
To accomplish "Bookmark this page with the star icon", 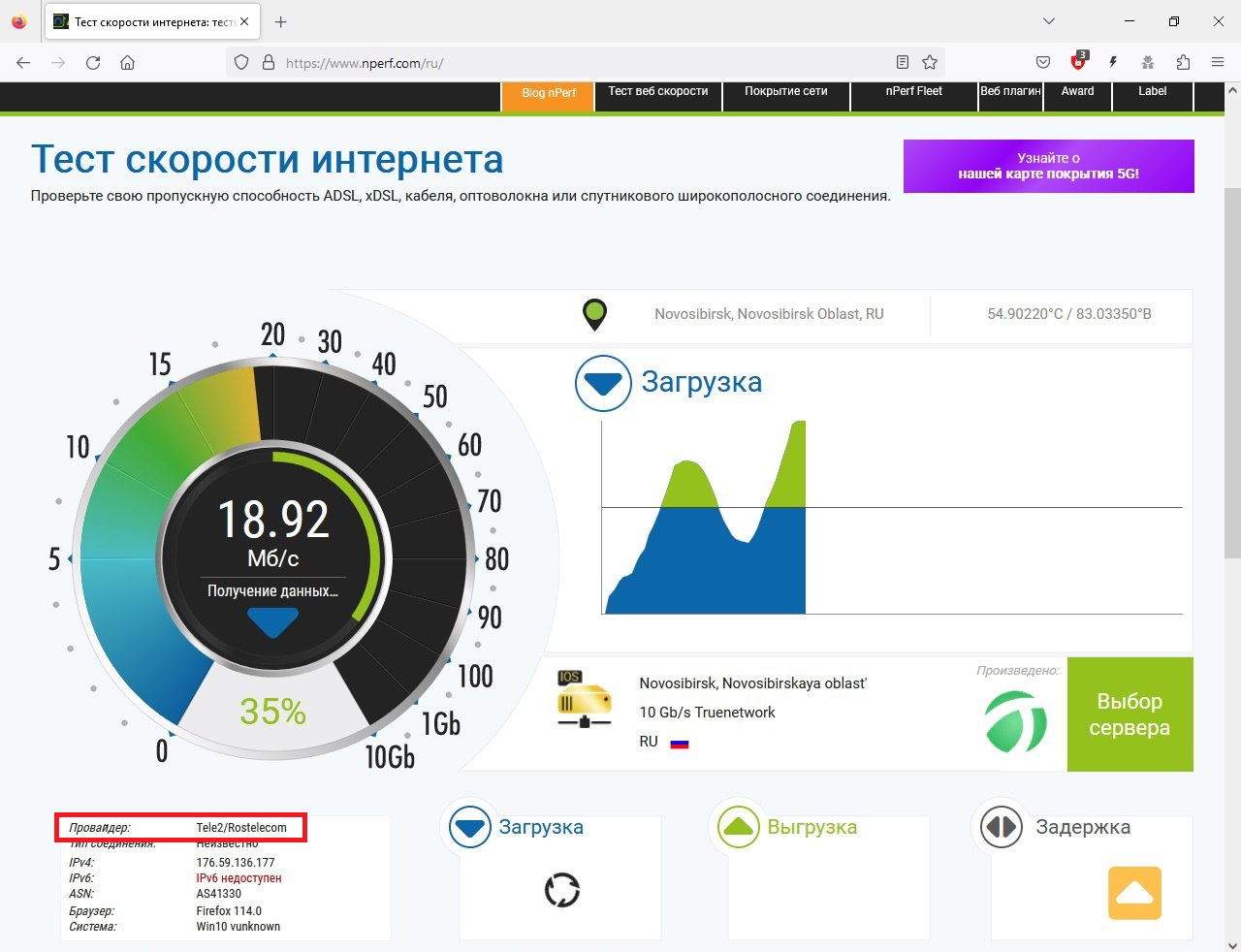I will tap(930, 63).
